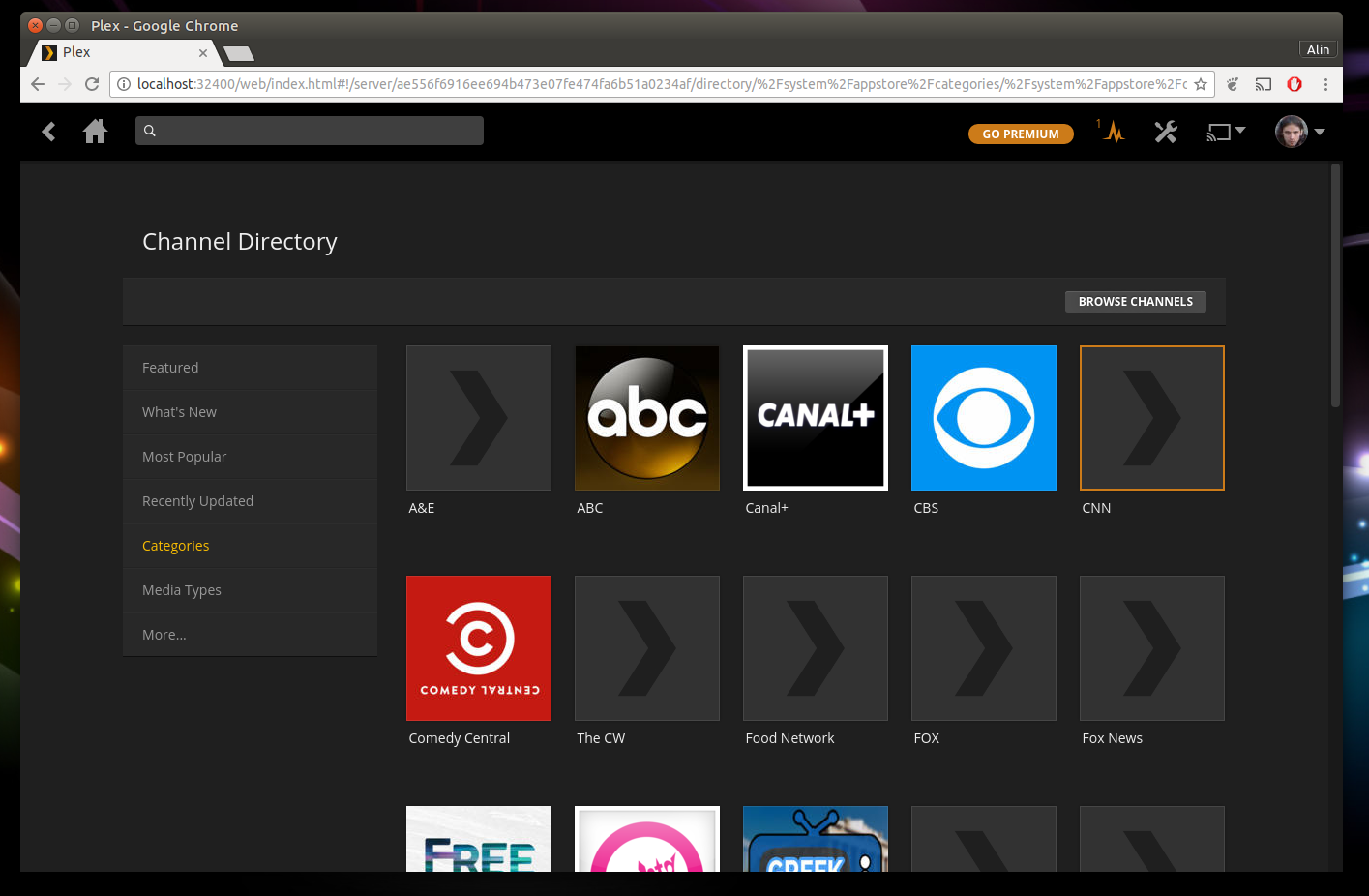
Task: Open the Food Network placeholder thumbnail
Action: click(x=816, y=648)
